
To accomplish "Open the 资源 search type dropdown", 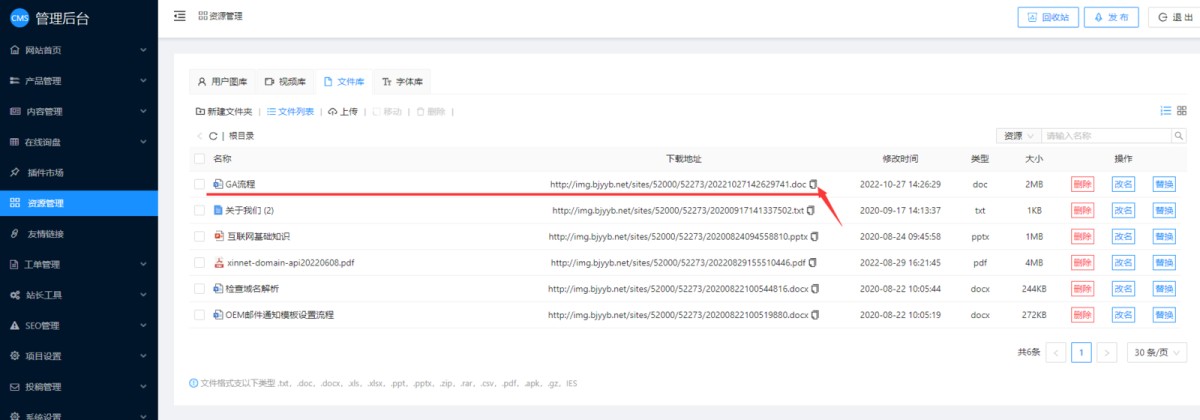I will [1019, 135].
